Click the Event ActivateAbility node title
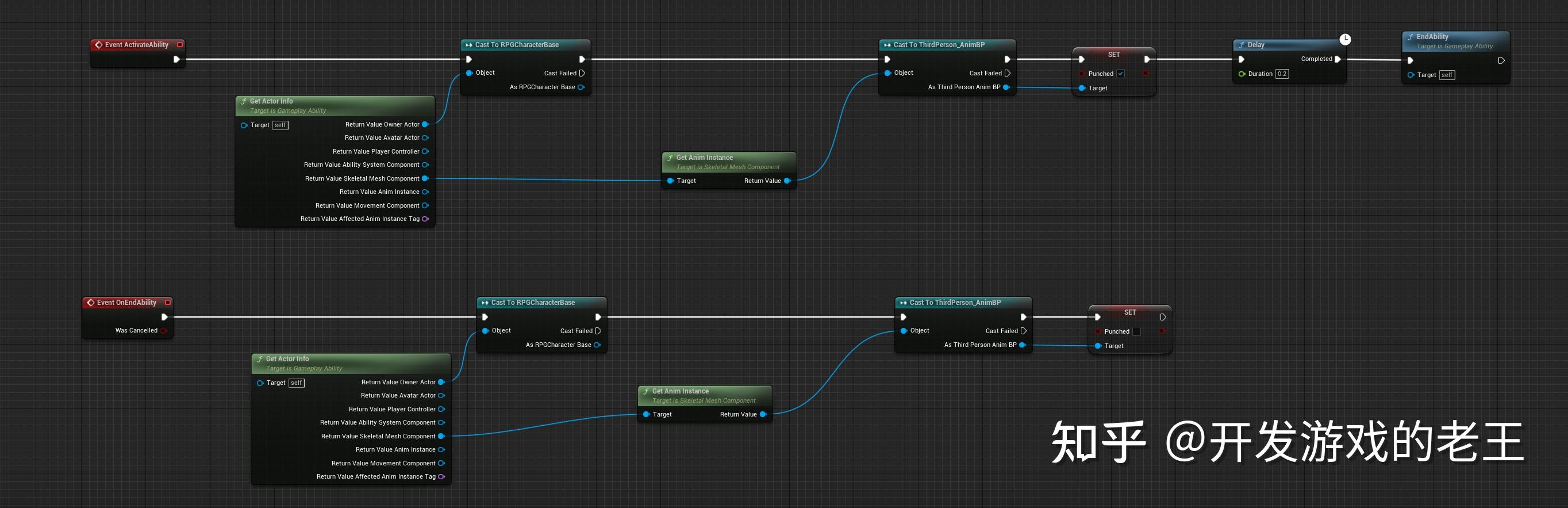This screenshot has height=508, width=1568. click(136, 44)
